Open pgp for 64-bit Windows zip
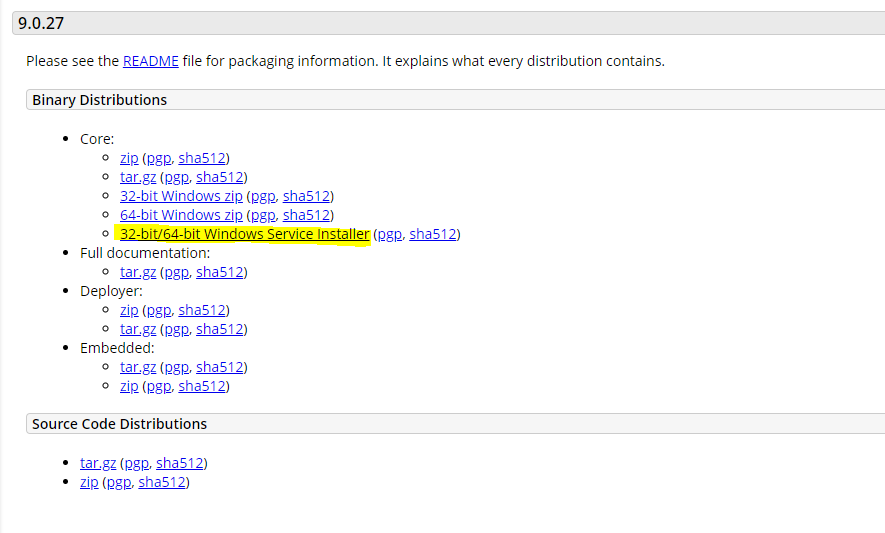This screenshot has height=533, width=885. (263, 216)
